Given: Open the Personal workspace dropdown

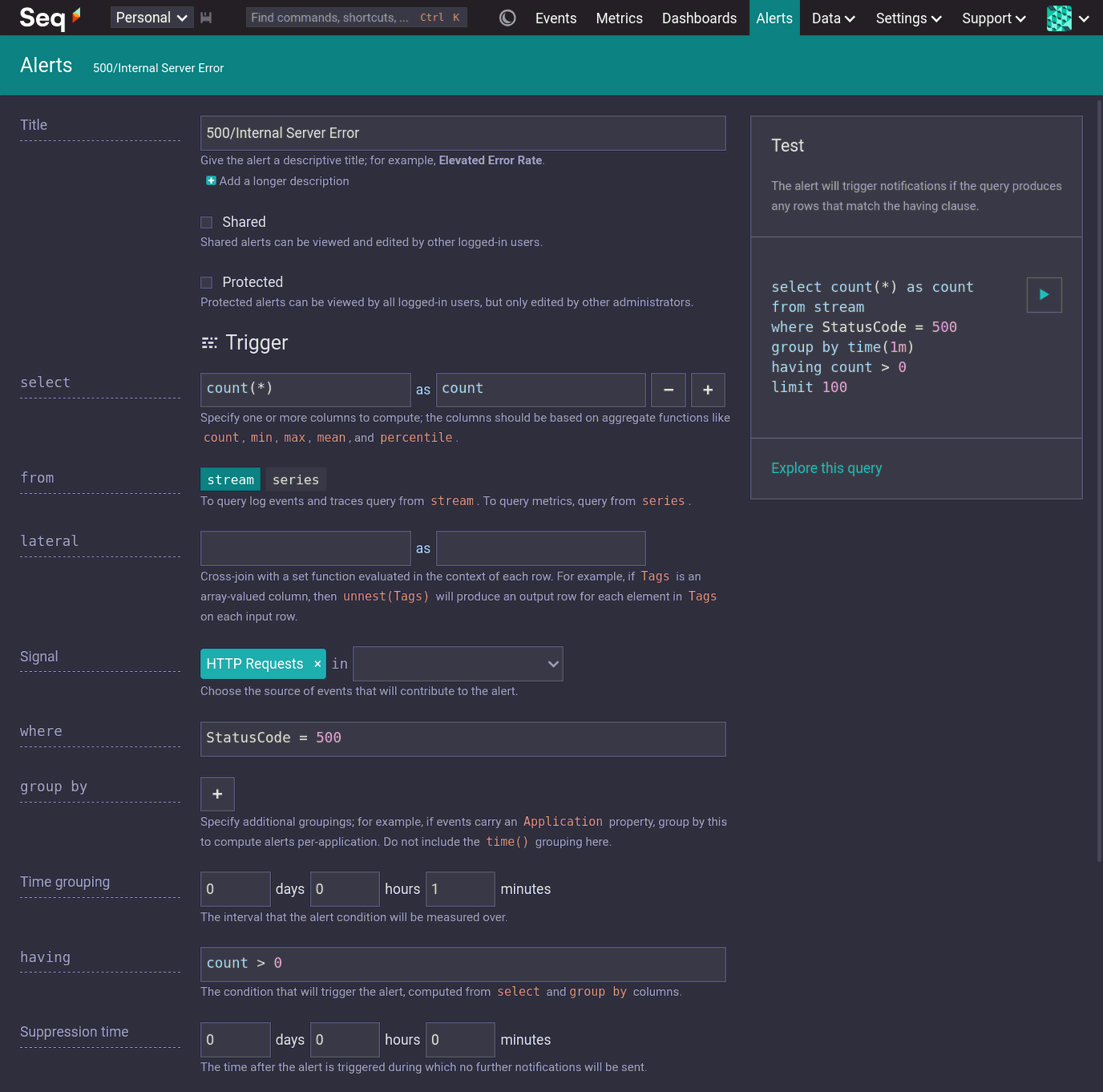Looking at the screenshot, I should [152, 18].
